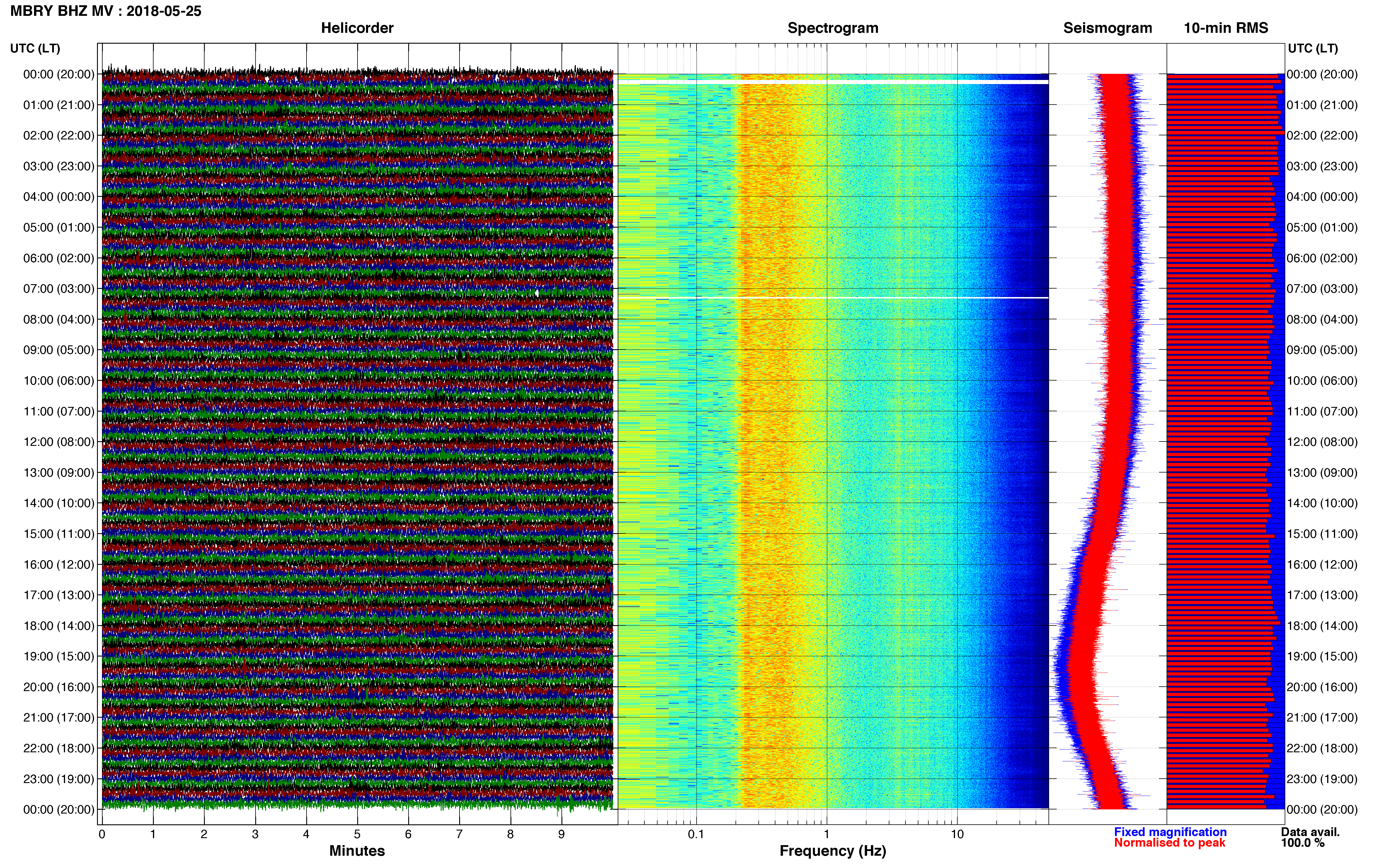The image size is (1389, 868).
Task: Click right-side time label '06:00 (02:00)'
Action: pyautogui.click(x=1322, y=258)
